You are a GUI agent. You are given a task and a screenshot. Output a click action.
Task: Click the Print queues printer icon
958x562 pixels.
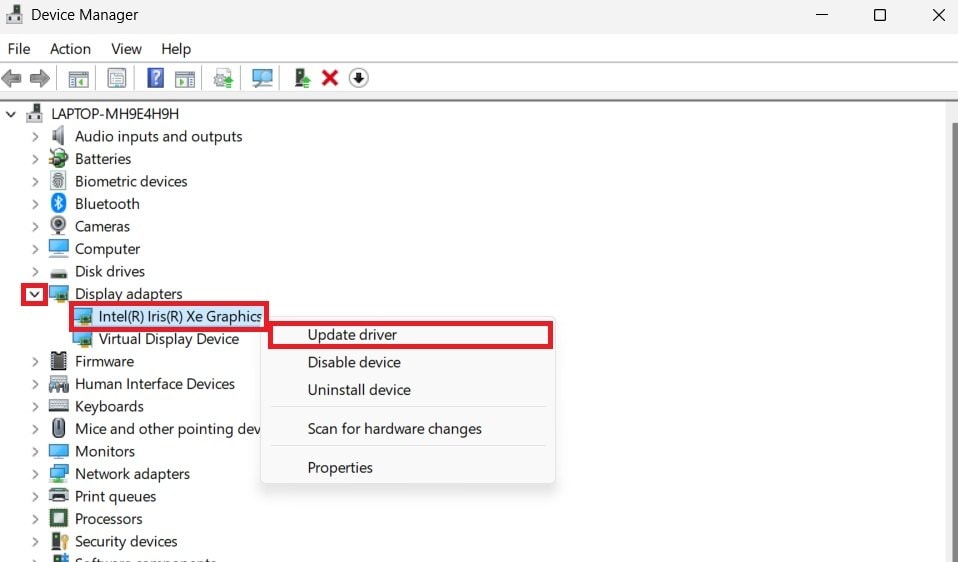pyautogui.click(x=59, y=495)
